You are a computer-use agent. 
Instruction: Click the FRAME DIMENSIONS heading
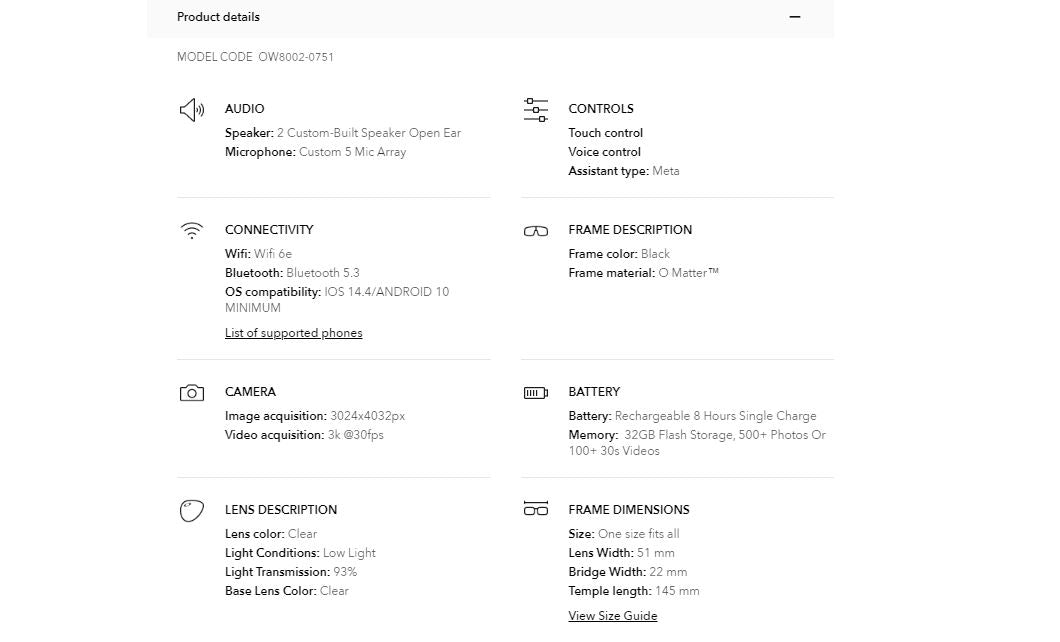(628, 510)
